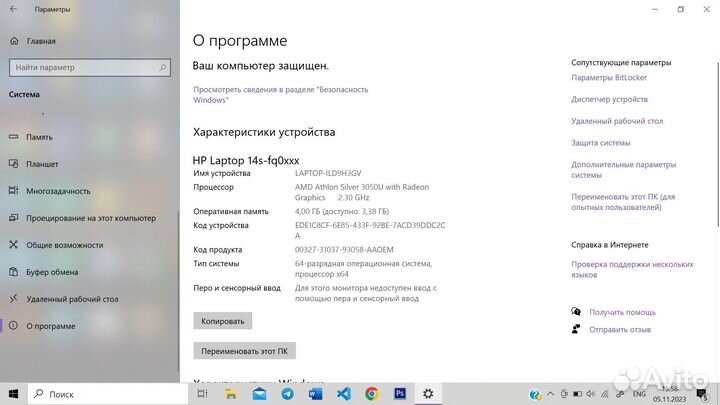Click the 4,00 ГБ memory value
The image size is (720, 405).
342,212
